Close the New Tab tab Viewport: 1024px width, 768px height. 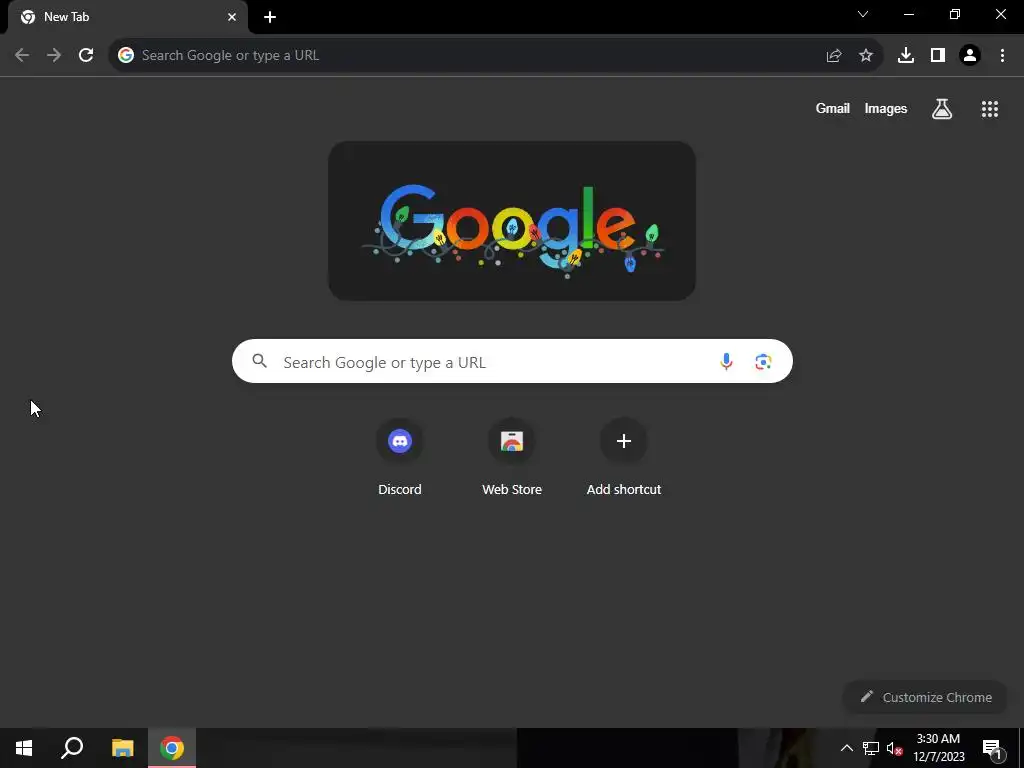click(x=232, y=17)
